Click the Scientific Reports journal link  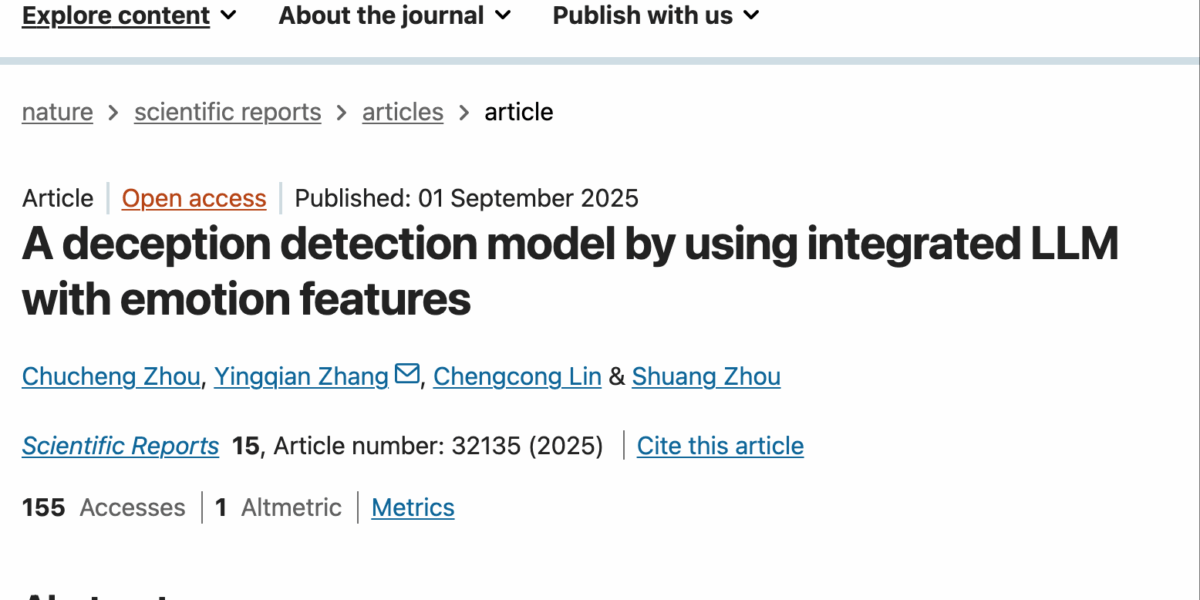coord(120,445)
